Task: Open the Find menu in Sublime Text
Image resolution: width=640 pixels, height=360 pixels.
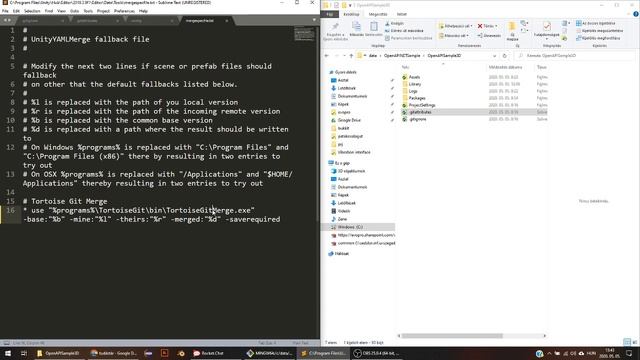Action: point(49,11)
